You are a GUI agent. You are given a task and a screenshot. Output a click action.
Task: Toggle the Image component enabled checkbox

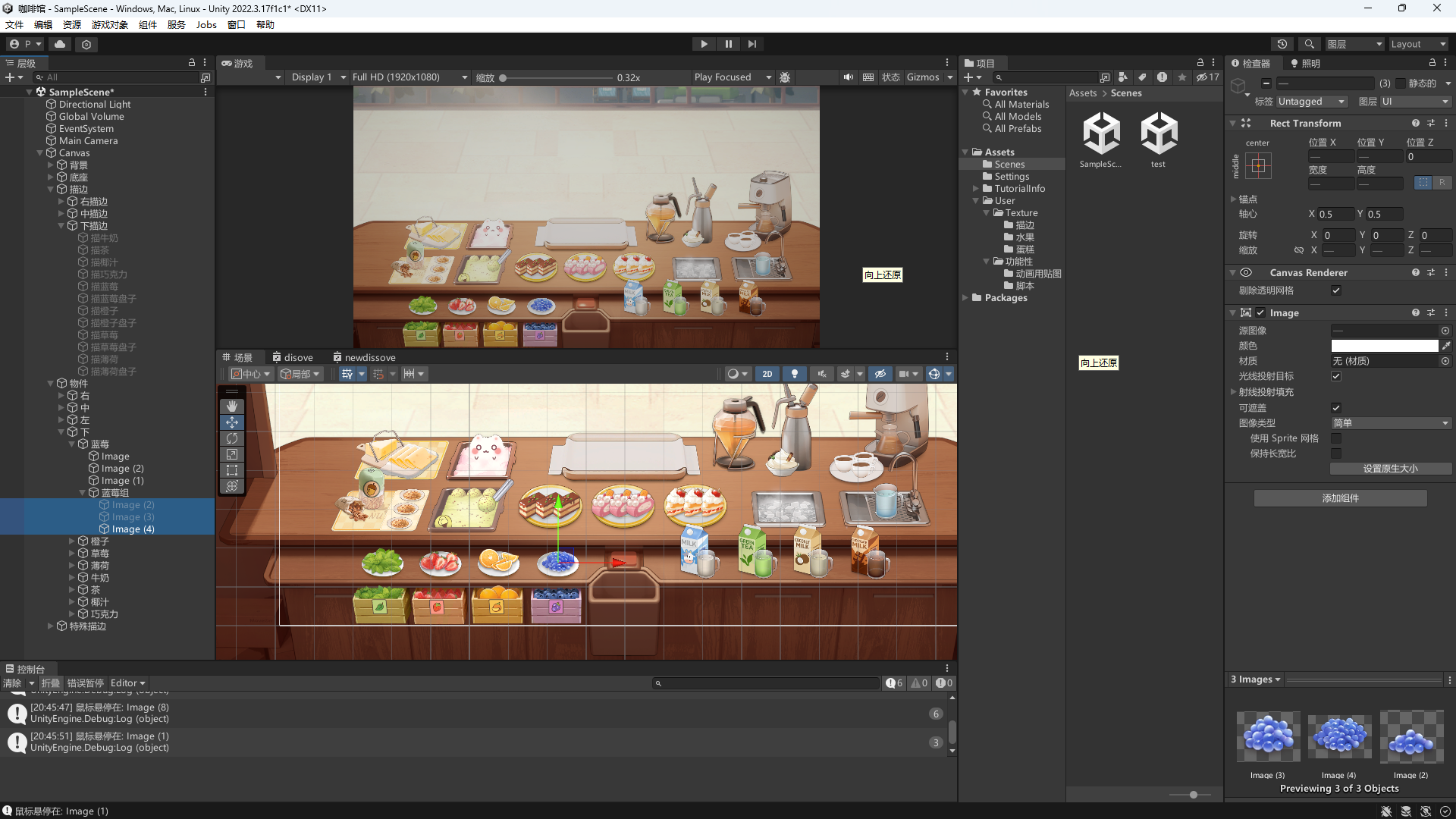1260,312
